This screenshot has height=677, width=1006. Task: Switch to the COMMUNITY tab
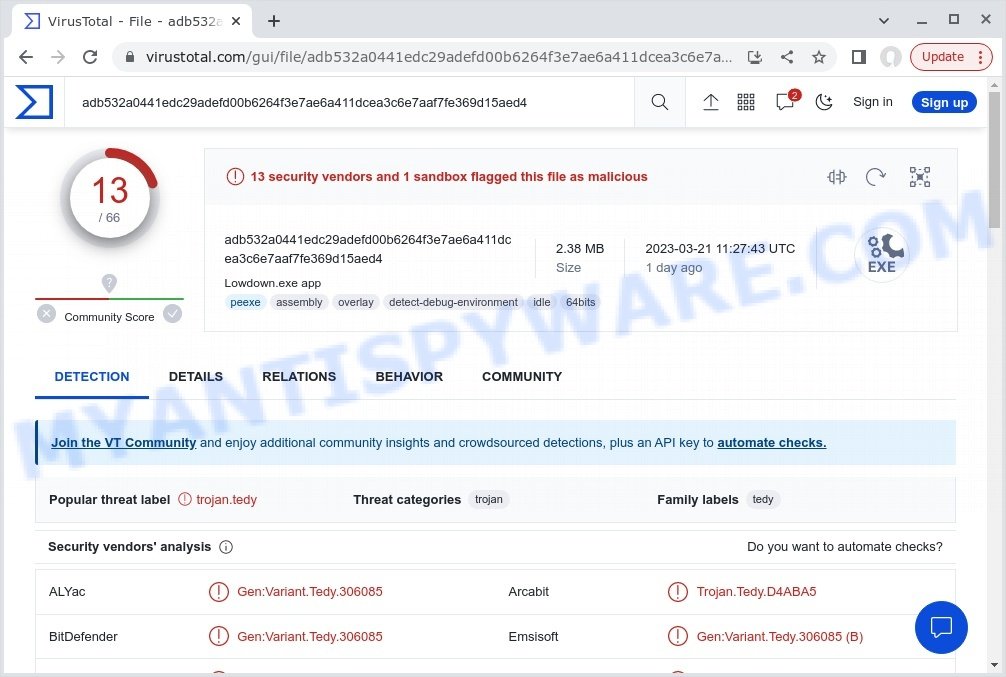[522, 377]
